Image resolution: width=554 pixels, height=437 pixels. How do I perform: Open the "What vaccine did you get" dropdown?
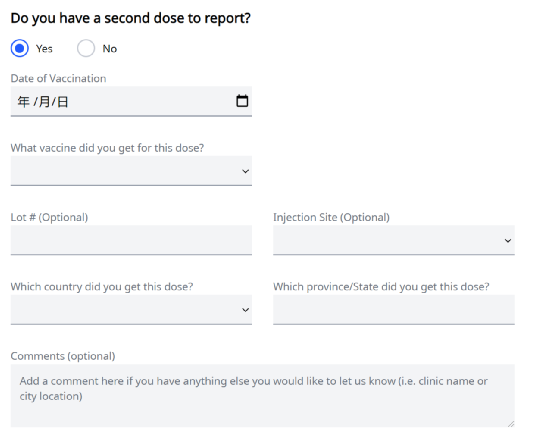(x=131, y=171)
